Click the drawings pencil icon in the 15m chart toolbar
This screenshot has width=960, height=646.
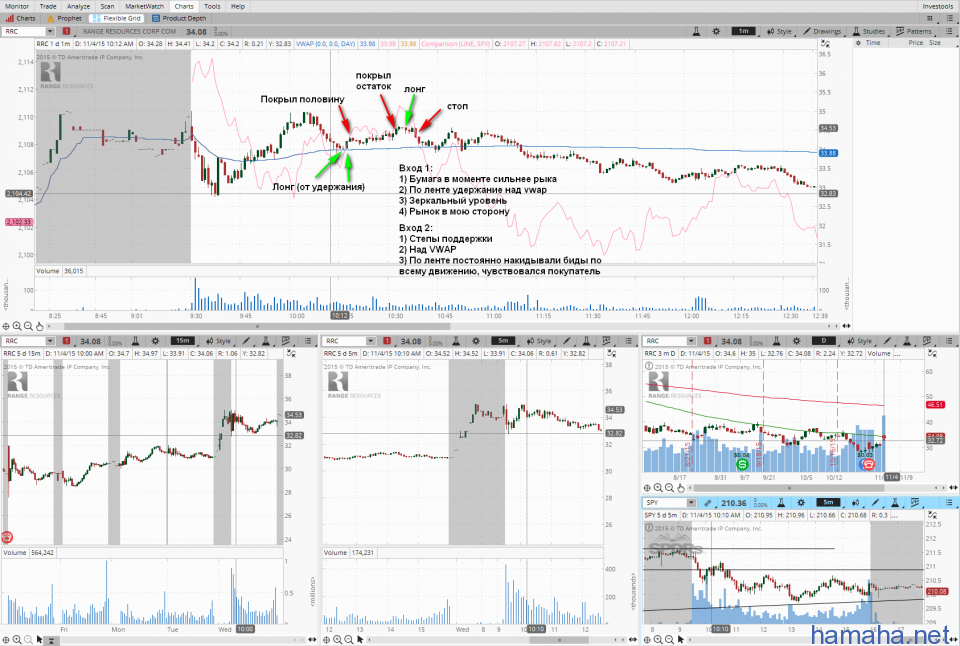point(246,341)
